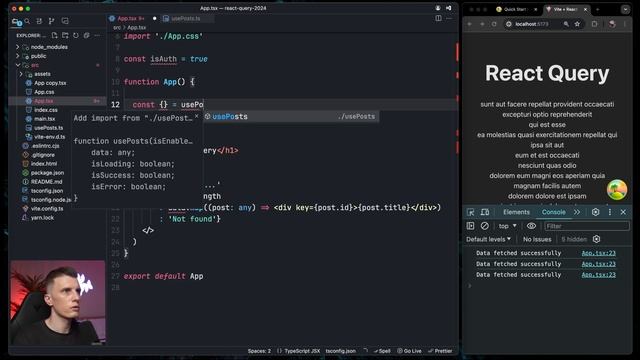Go back in the browser window
This screenshot has height=360, width=640.
[x=470, y=24]
